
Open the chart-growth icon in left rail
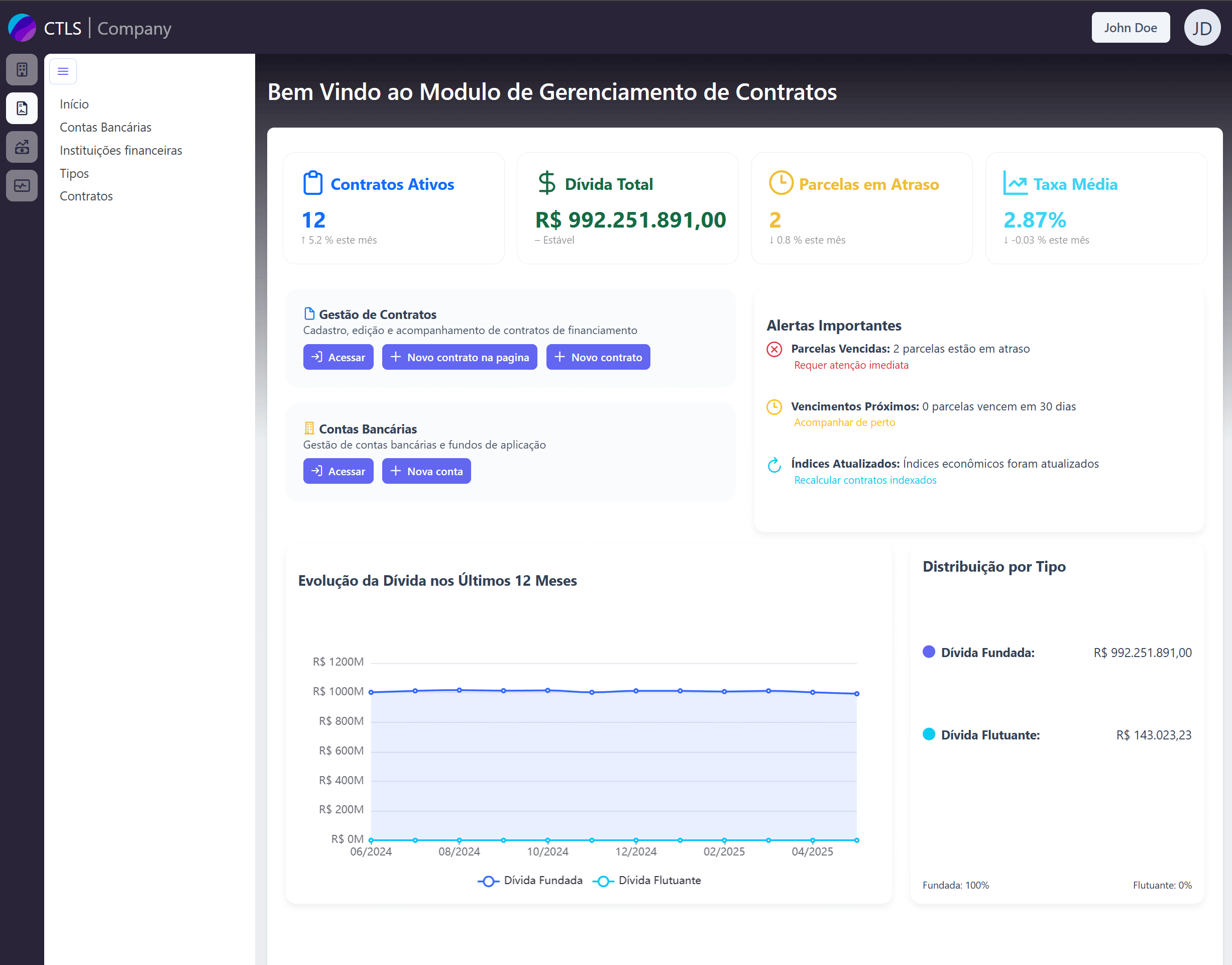pos(22,147)
